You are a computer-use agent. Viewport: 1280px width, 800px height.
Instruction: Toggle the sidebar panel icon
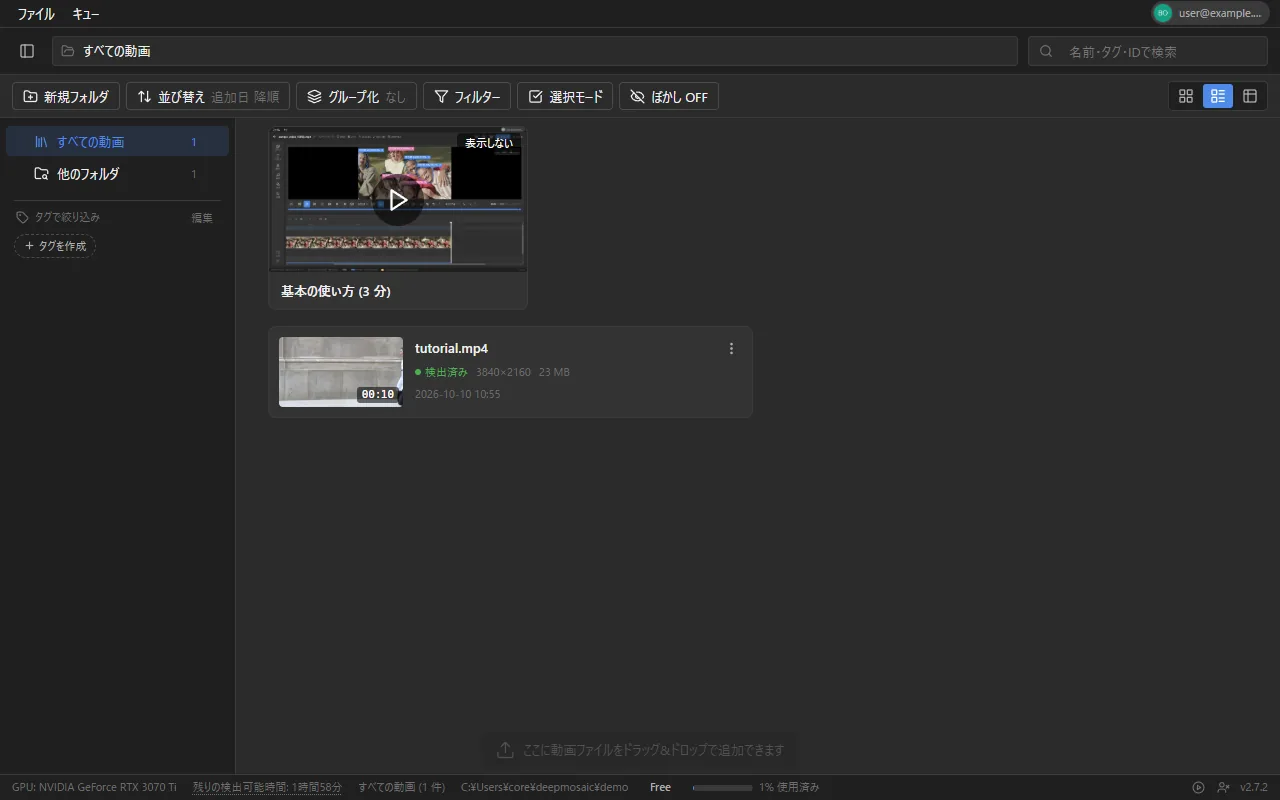point(27,51)
